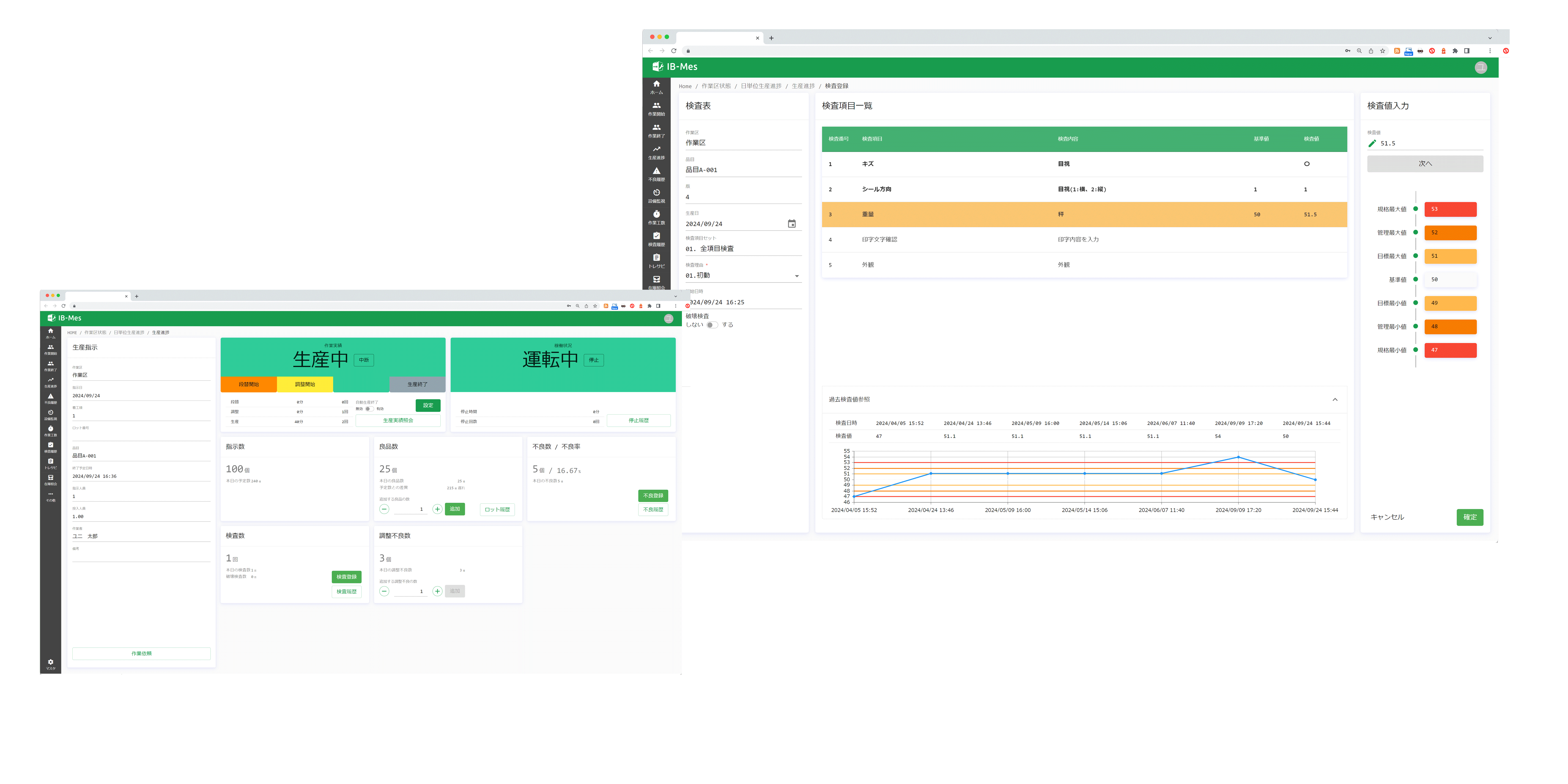
Task: Open 設備監視 in the inspection window sidebar
Action: (656, 196)
